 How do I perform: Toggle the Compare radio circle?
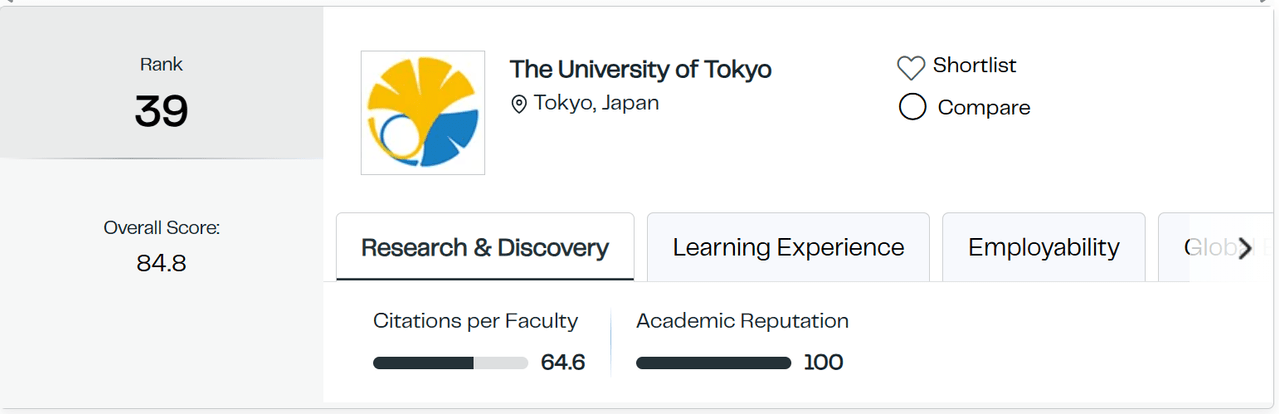[912, 107]
